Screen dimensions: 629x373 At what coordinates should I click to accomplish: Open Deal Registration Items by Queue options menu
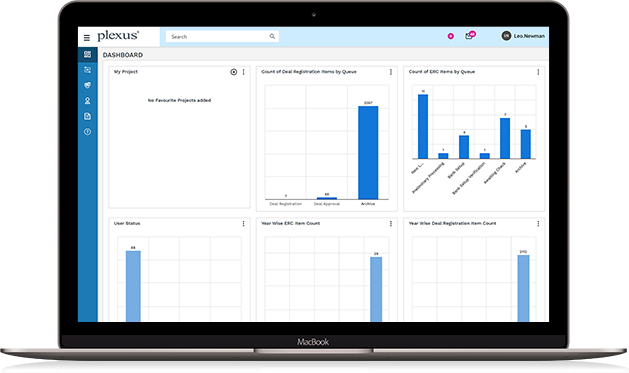click(391, 72)
